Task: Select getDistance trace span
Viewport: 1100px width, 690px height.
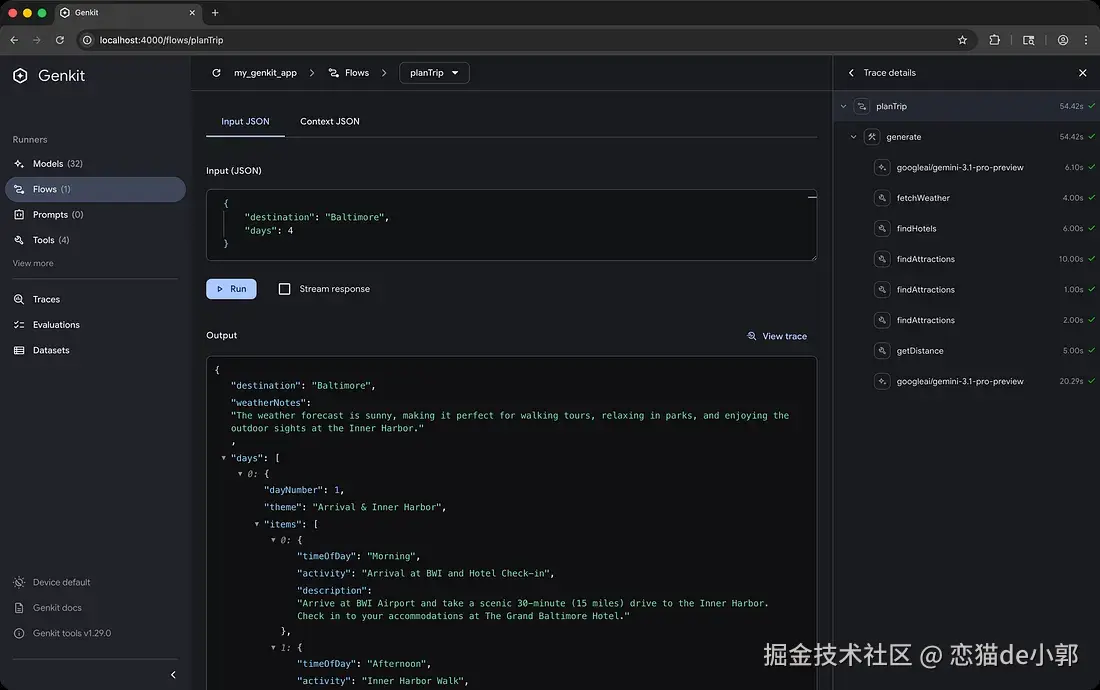Action: click(x=967, y=351)
